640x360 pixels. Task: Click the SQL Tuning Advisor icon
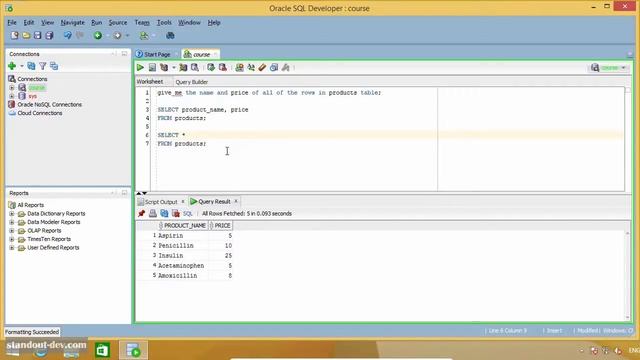[195, 67]
